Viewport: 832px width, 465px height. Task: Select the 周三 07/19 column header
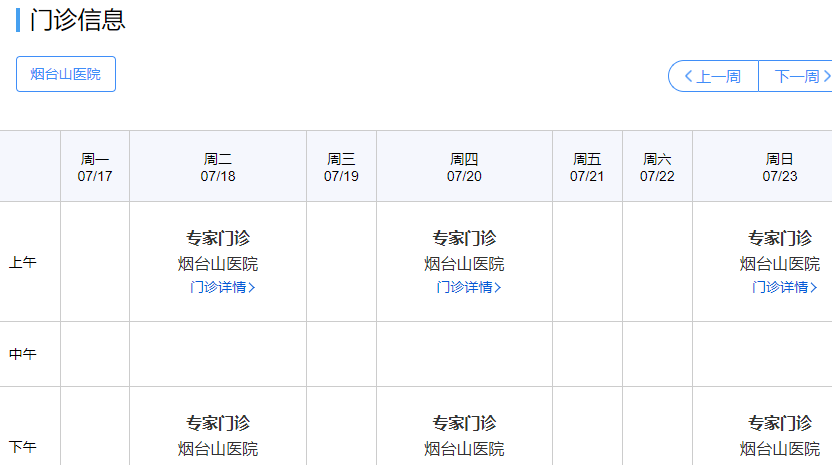(x=341, y=167)
